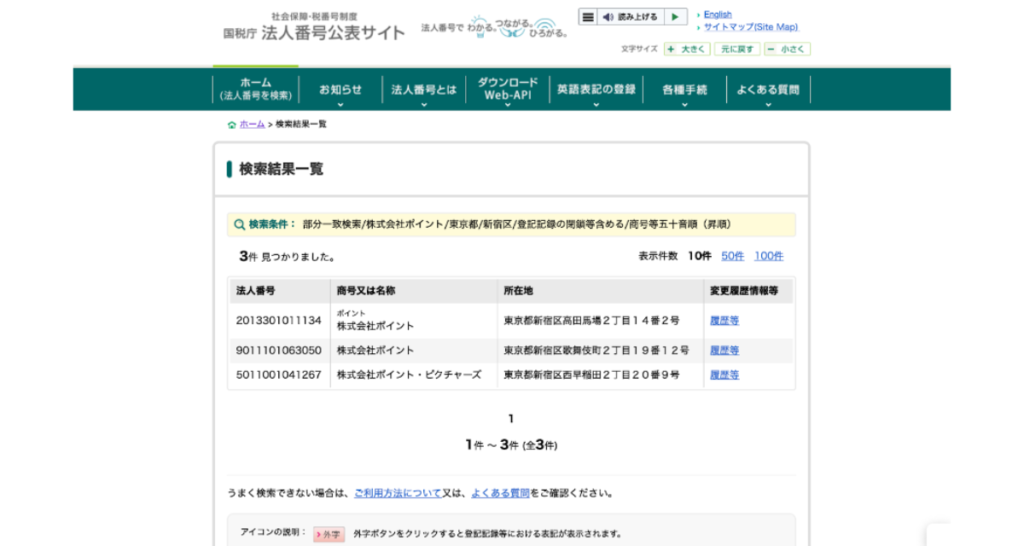Open the ご利用方法について help link
Image resolution: width=1024 pixels, height=546 pixels.
click(397, 493)
